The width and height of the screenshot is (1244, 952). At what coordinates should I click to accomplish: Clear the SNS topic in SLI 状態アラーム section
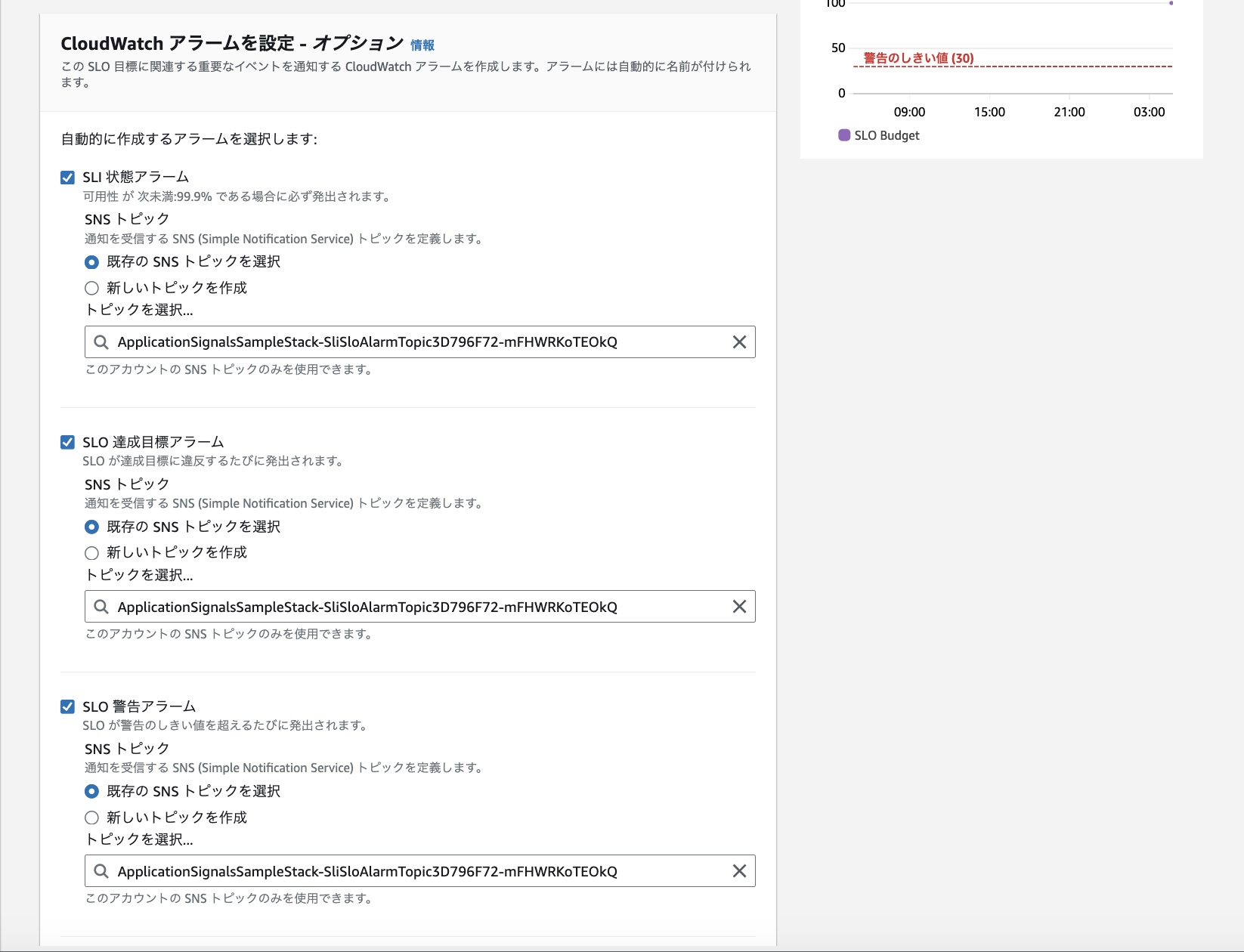tap(738, 342)
